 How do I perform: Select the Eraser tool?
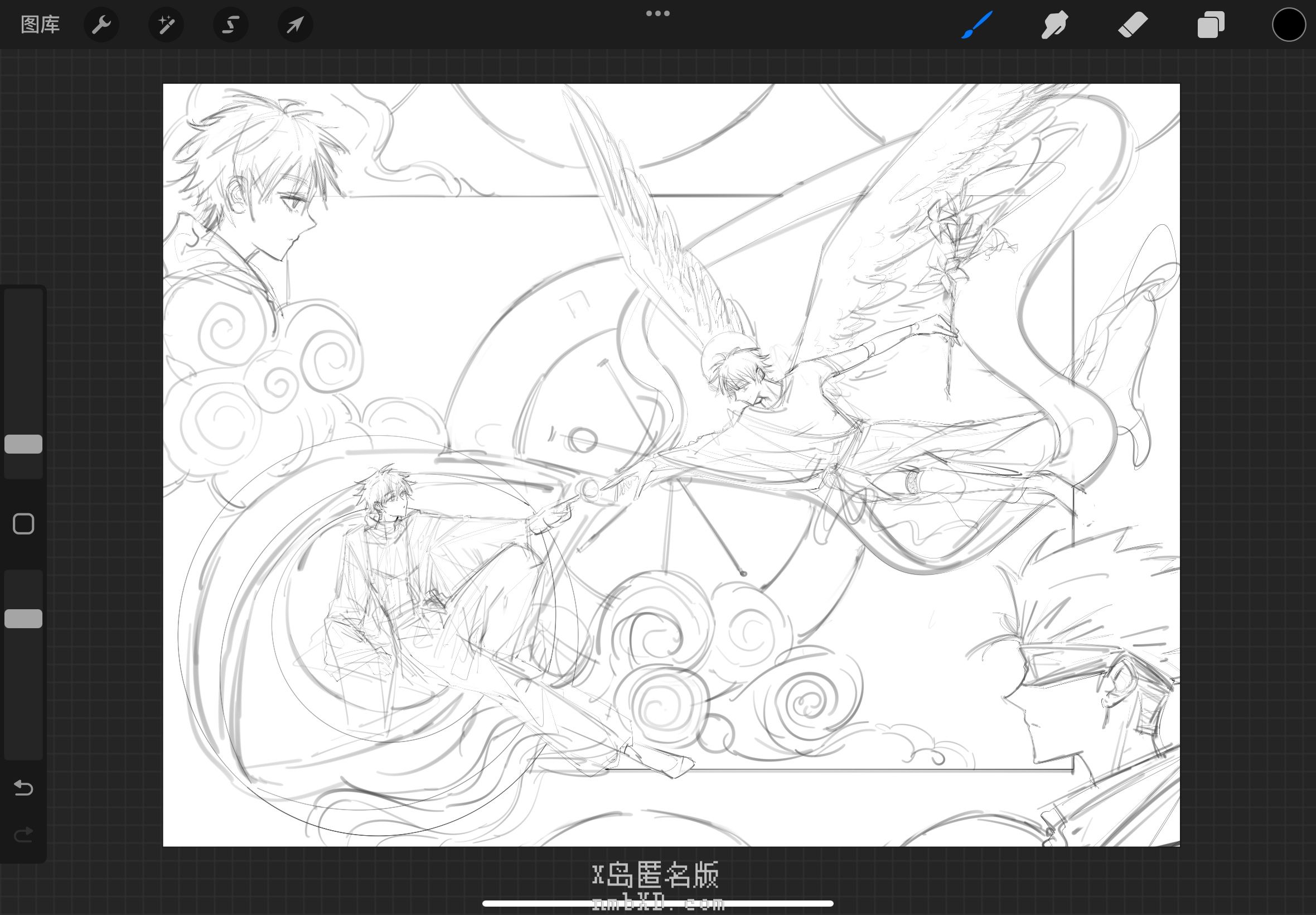[1133, 25]
